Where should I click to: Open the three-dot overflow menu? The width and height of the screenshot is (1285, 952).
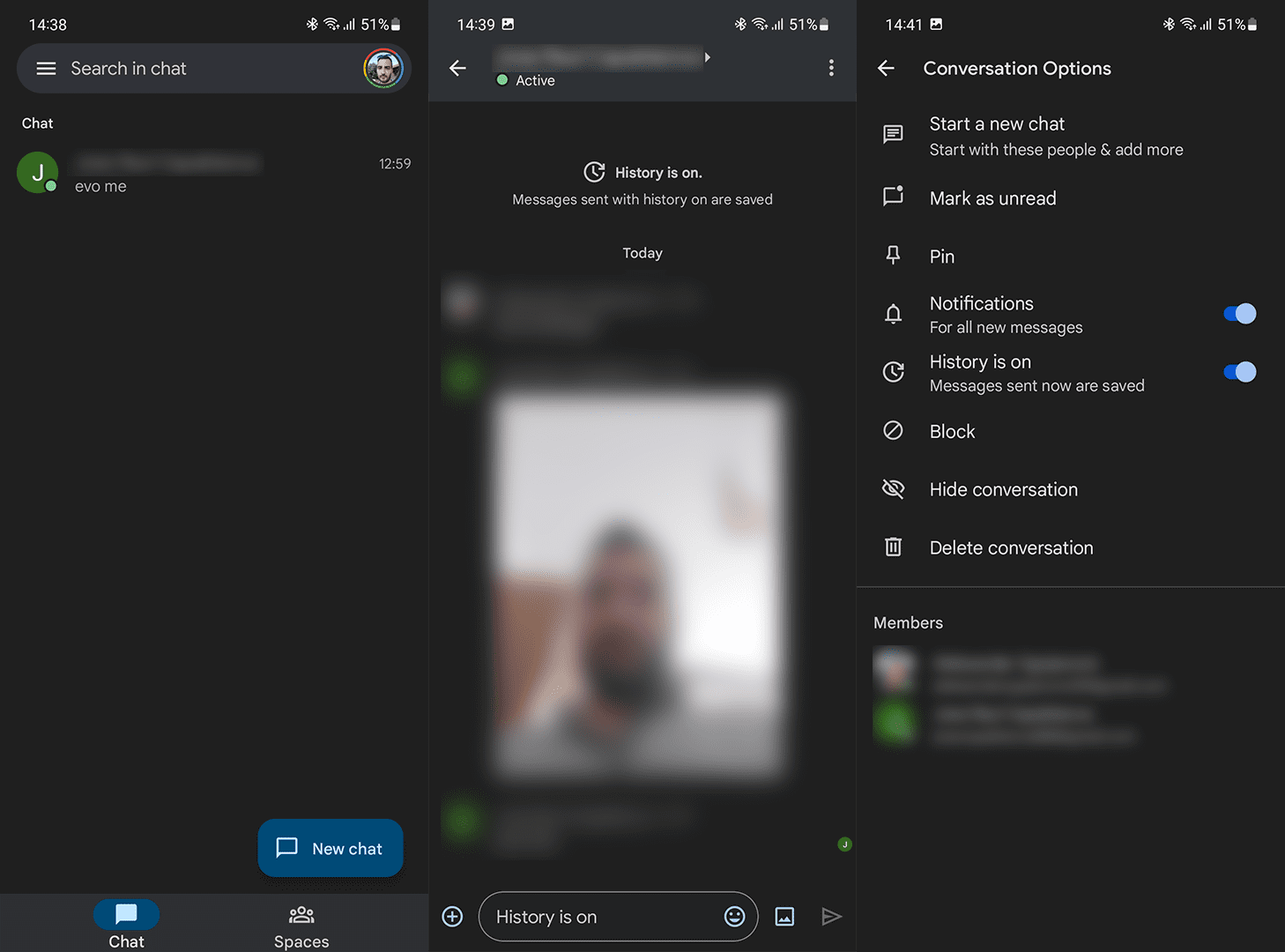click(x=831, y=68)
